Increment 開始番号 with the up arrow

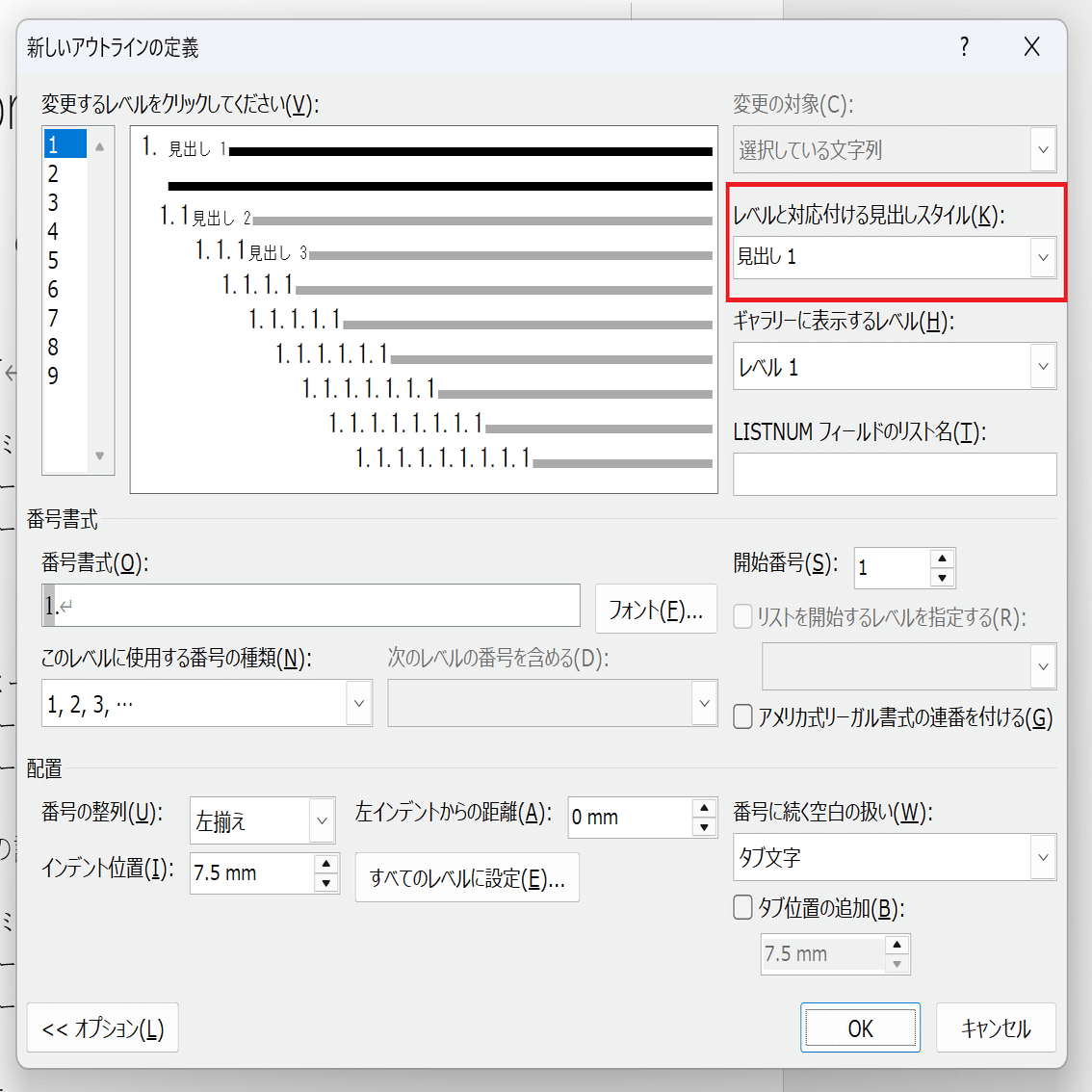pos(942,559)
